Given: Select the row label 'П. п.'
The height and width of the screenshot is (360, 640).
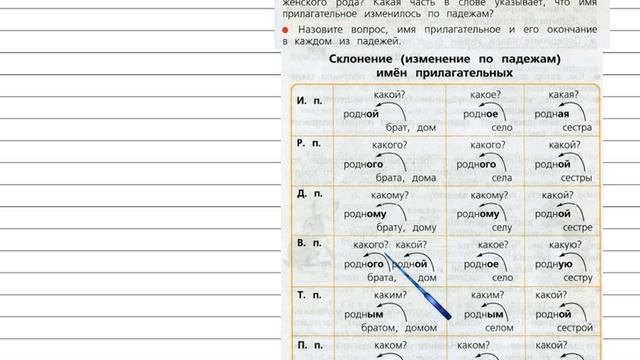Looking at the screenshot, I should point(310,345).
